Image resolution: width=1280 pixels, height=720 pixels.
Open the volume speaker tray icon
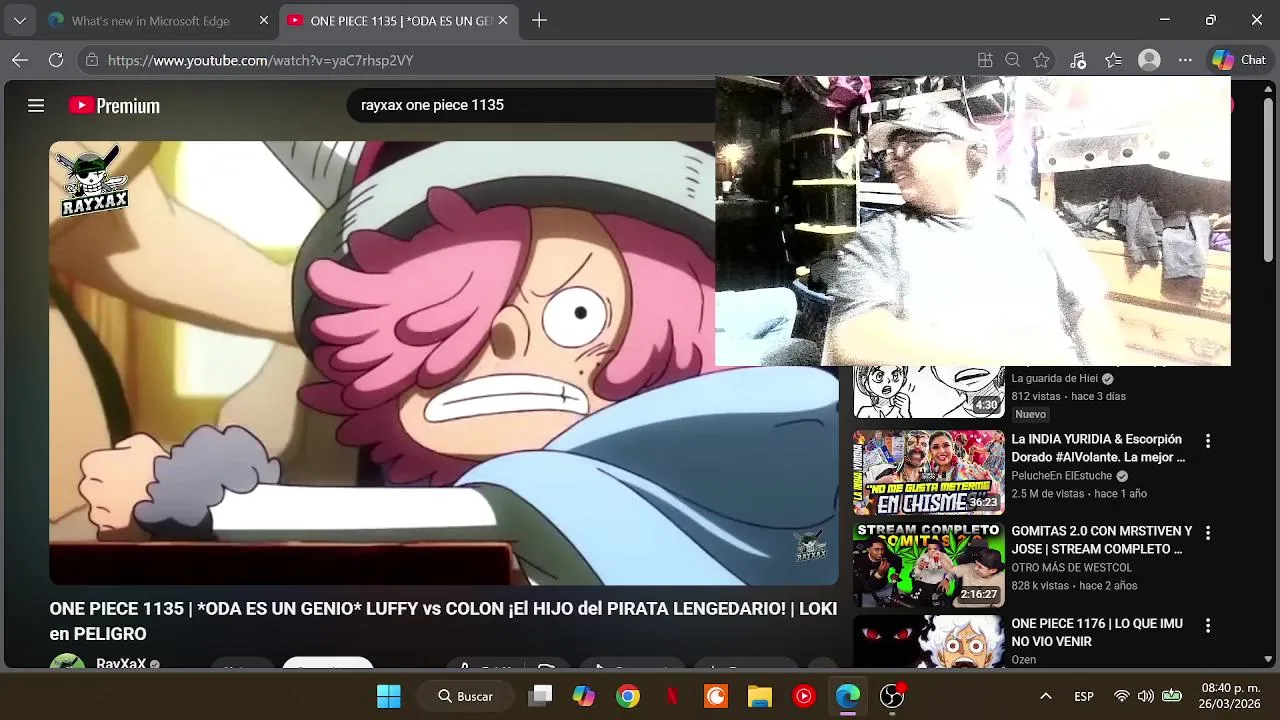(x=1146, y=696)
